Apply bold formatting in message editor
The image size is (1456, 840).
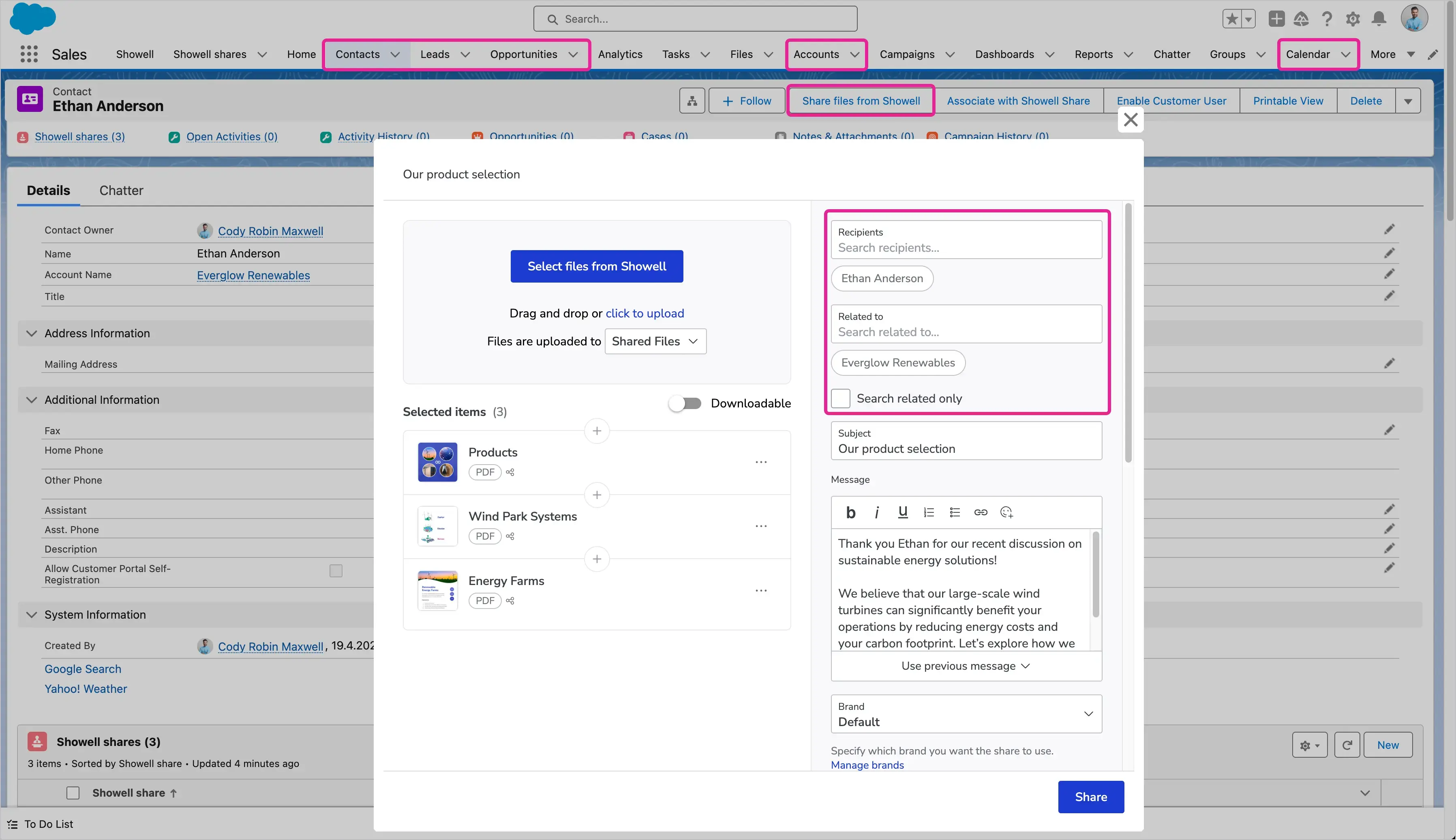[850, 512]
